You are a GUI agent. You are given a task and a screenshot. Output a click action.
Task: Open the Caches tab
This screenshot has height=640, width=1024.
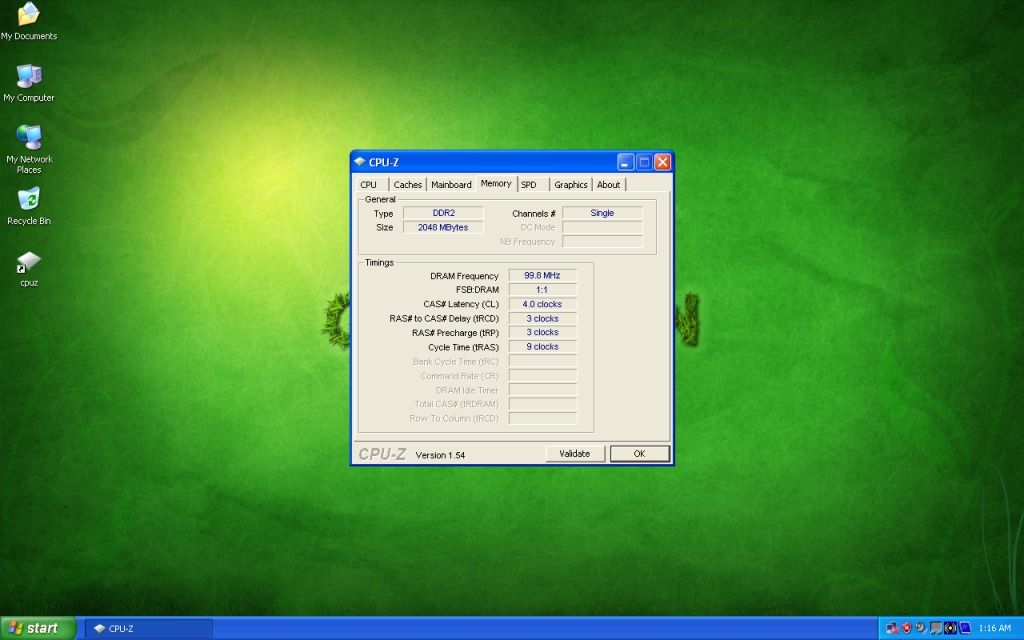(x=408, y=185)
